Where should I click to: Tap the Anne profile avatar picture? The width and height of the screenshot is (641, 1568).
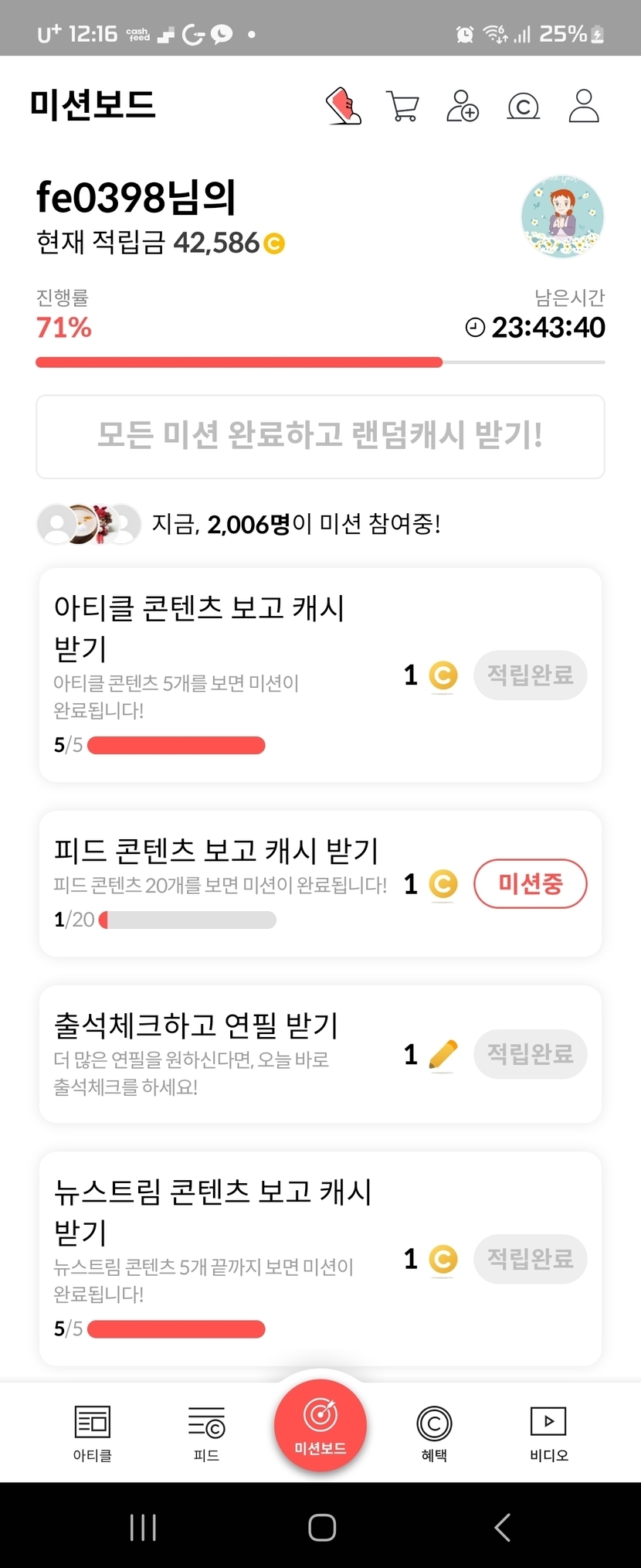point(562,216)
